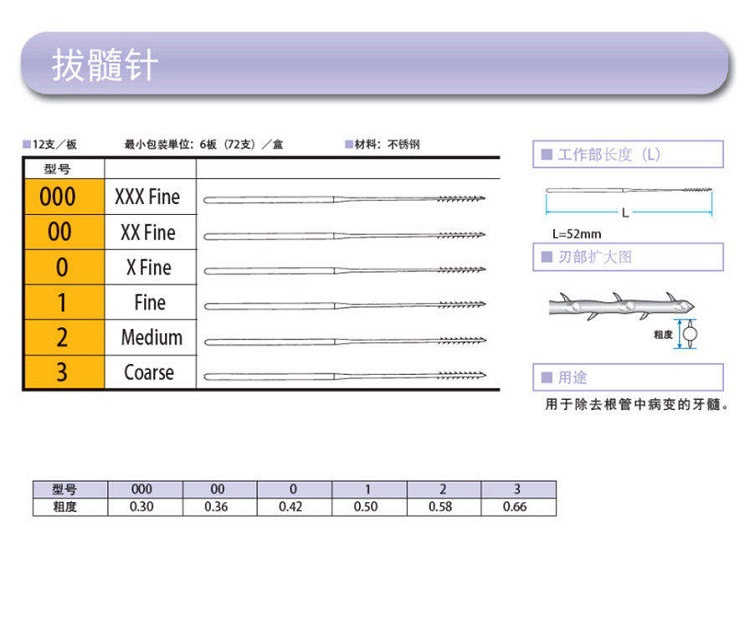Image resolution: width=750 pixels, height=620 pixels.
Task: Click the X Fine label
Action: point(149,267)
